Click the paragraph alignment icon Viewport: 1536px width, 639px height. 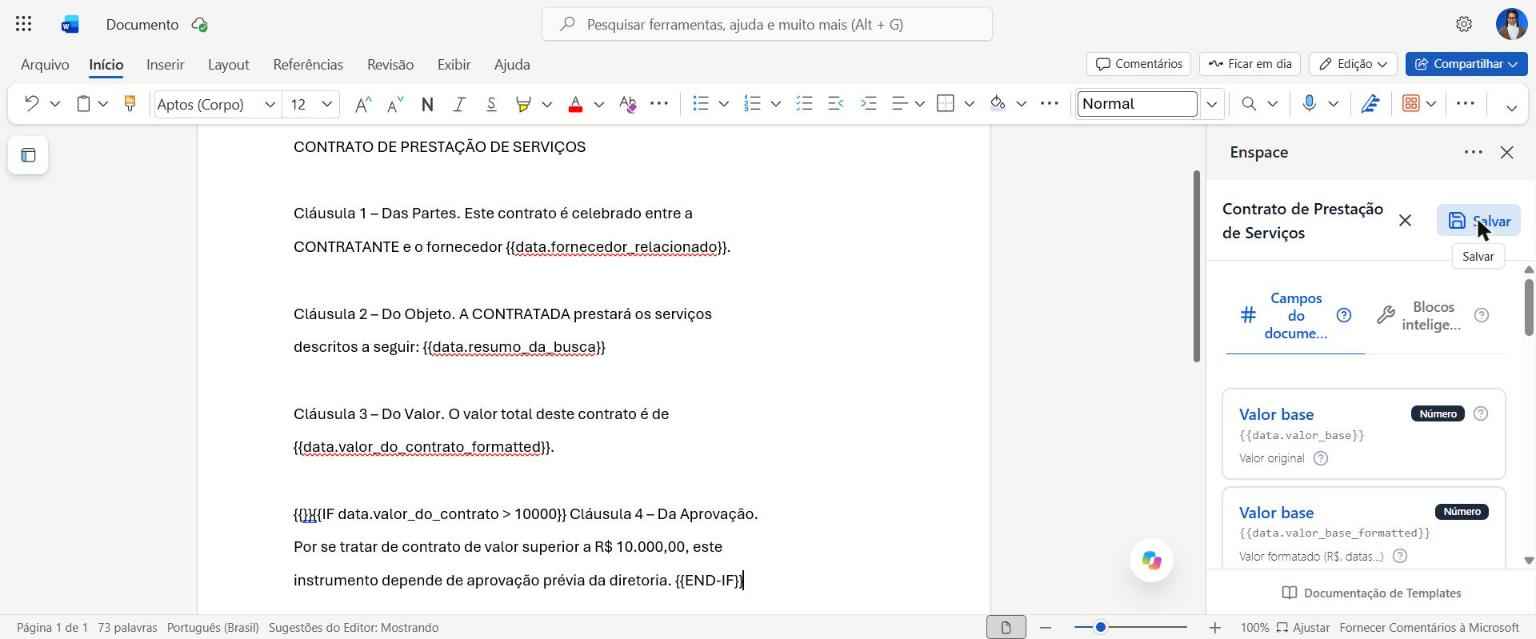[x=899, y=103]
